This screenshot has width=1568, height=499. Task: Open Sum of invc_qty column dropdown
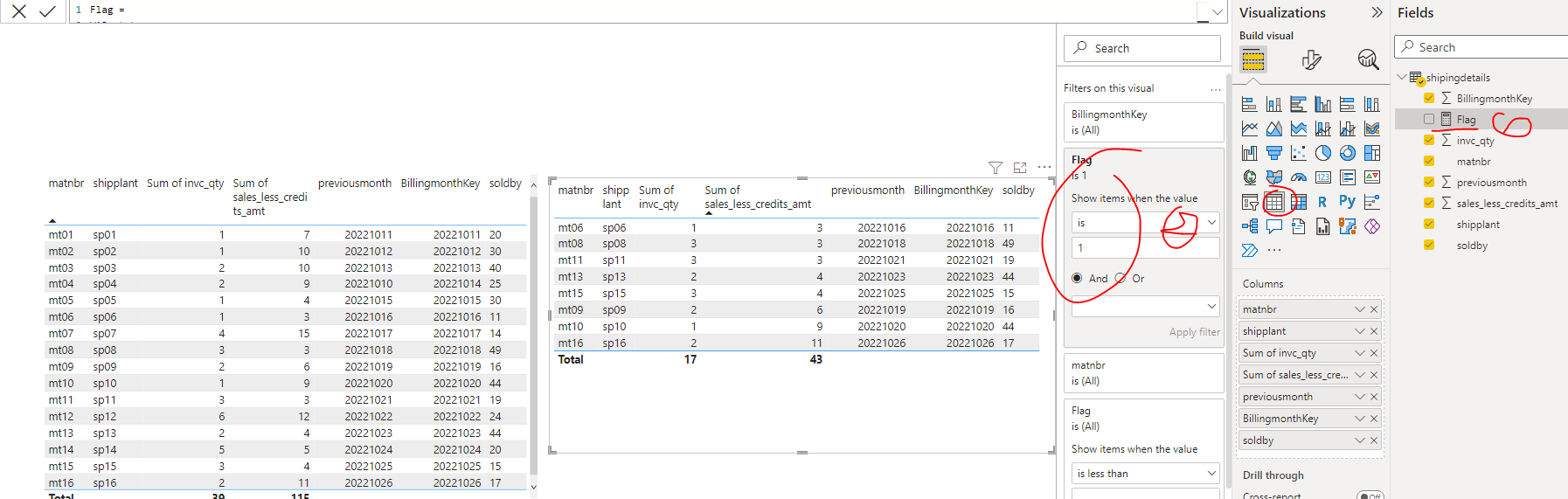coord(1360,353)
